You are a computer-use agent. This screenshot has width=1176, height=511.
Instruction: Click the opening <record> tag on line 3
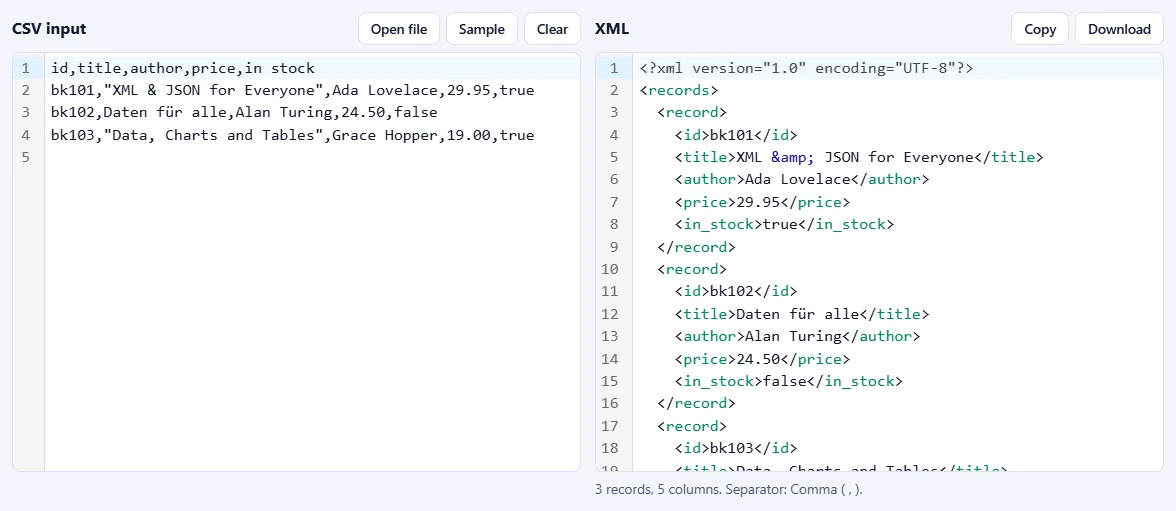coord(692,113)
